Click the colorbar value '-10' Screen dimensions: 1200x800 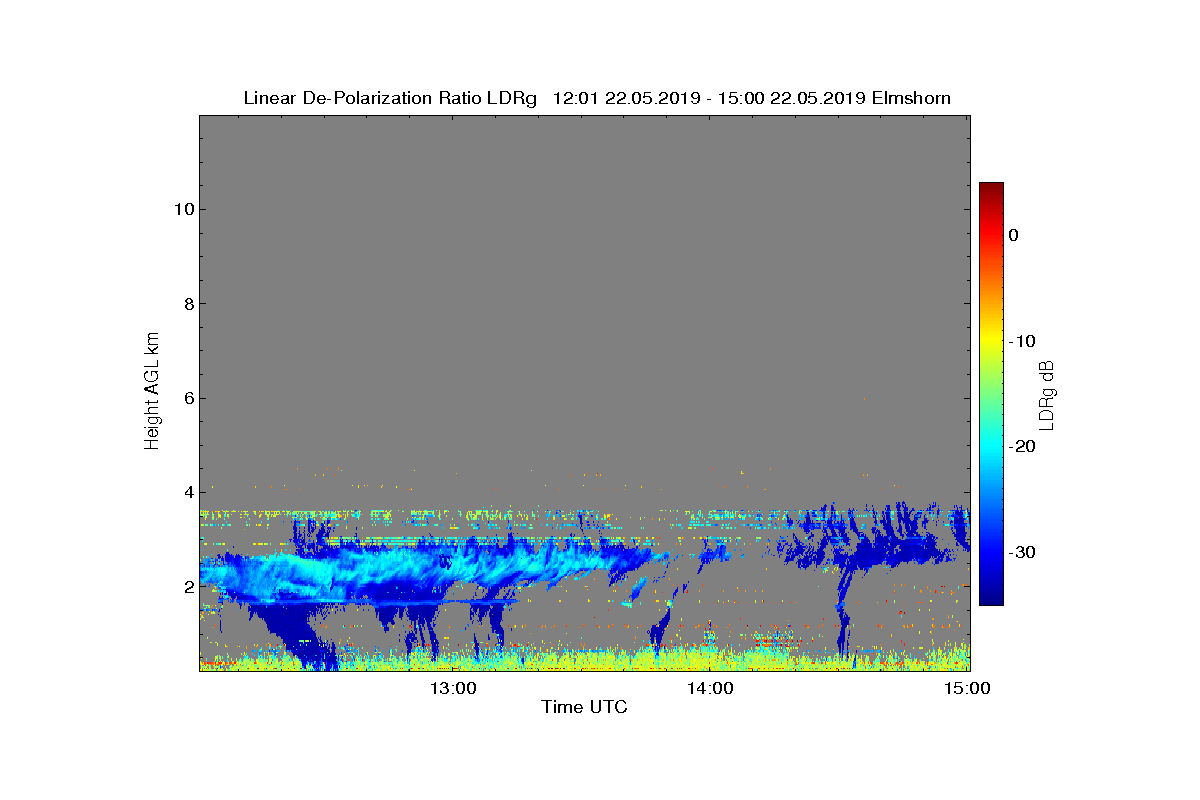(1020, 341)
